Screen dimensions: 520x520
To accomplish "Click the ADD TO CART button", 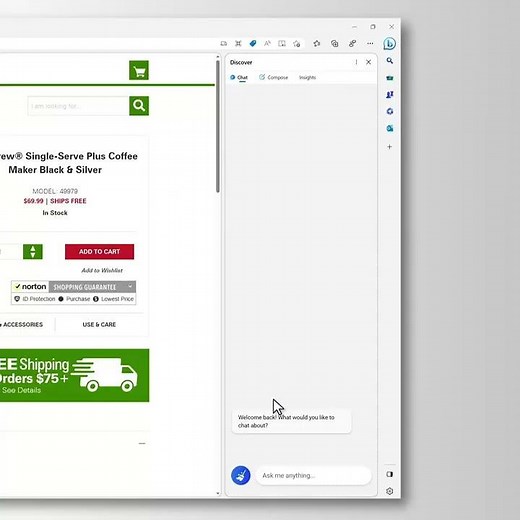I will (99, 252).
